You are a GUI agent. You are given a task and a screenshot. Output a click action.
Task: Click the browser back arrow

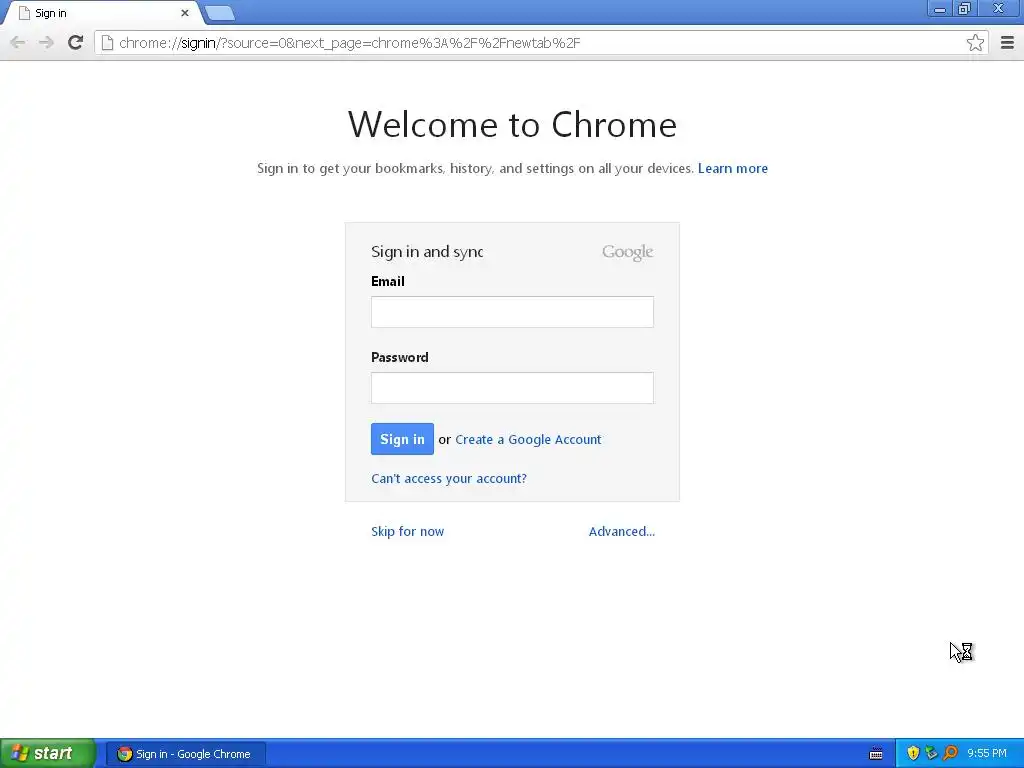coord(18,43)
